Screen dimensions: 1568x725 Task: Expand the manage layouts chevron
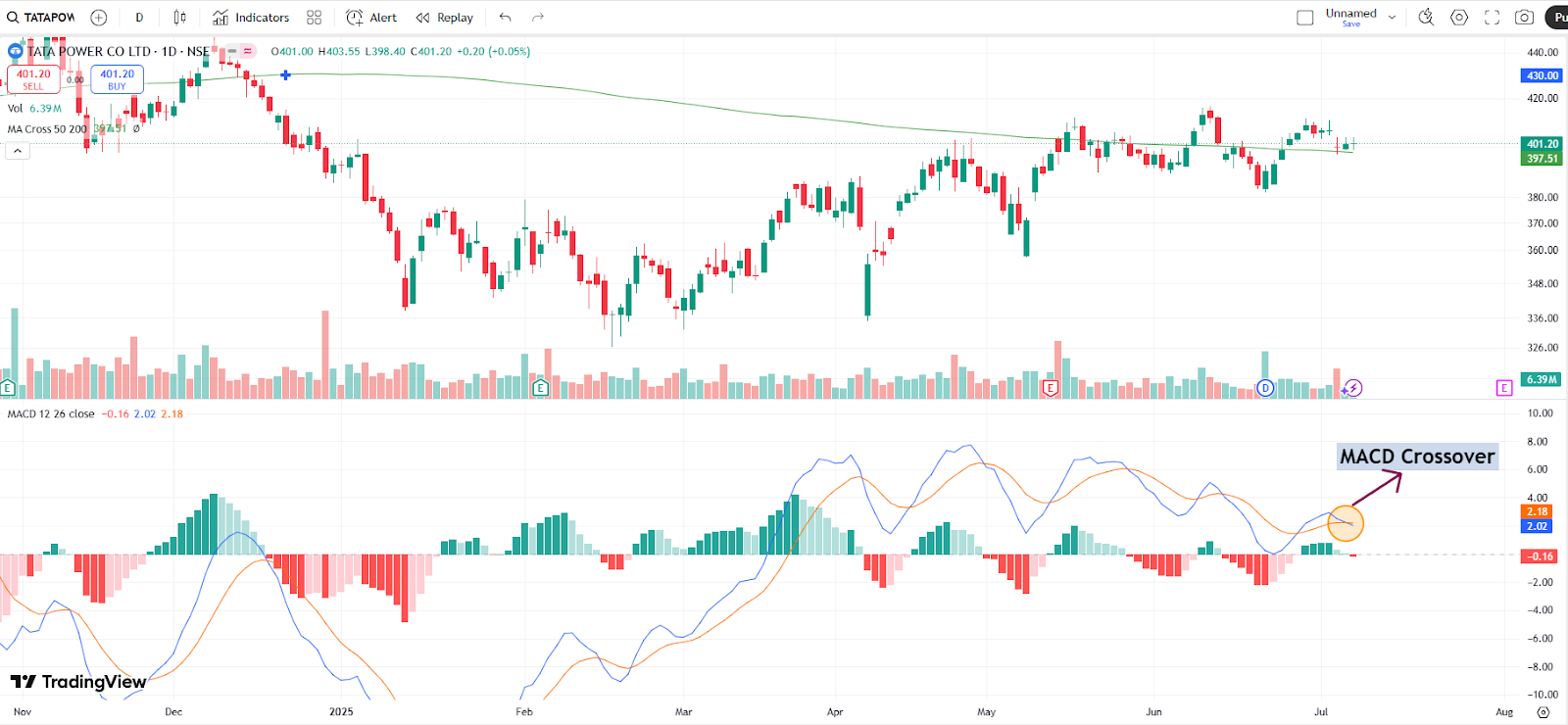[1392, 18]
